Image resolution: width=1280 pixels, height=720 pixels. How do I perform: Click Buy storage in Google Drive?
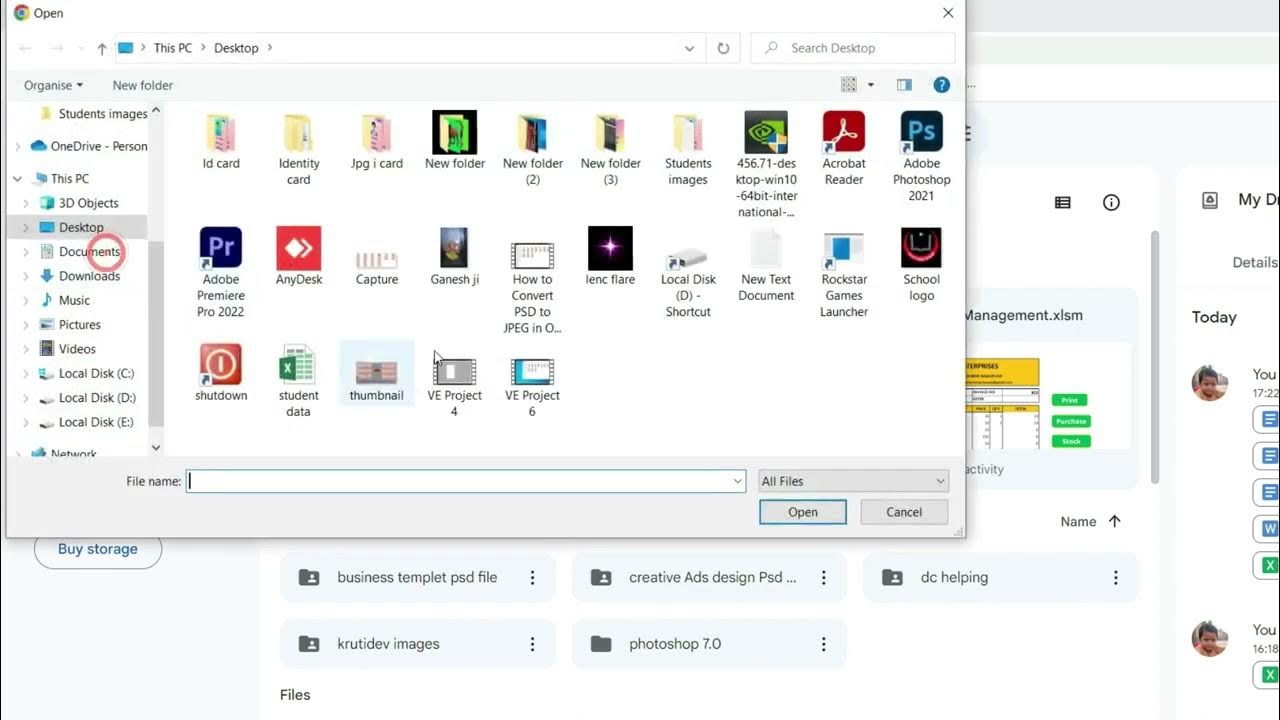pyautogui.click(x=98, y=549)
